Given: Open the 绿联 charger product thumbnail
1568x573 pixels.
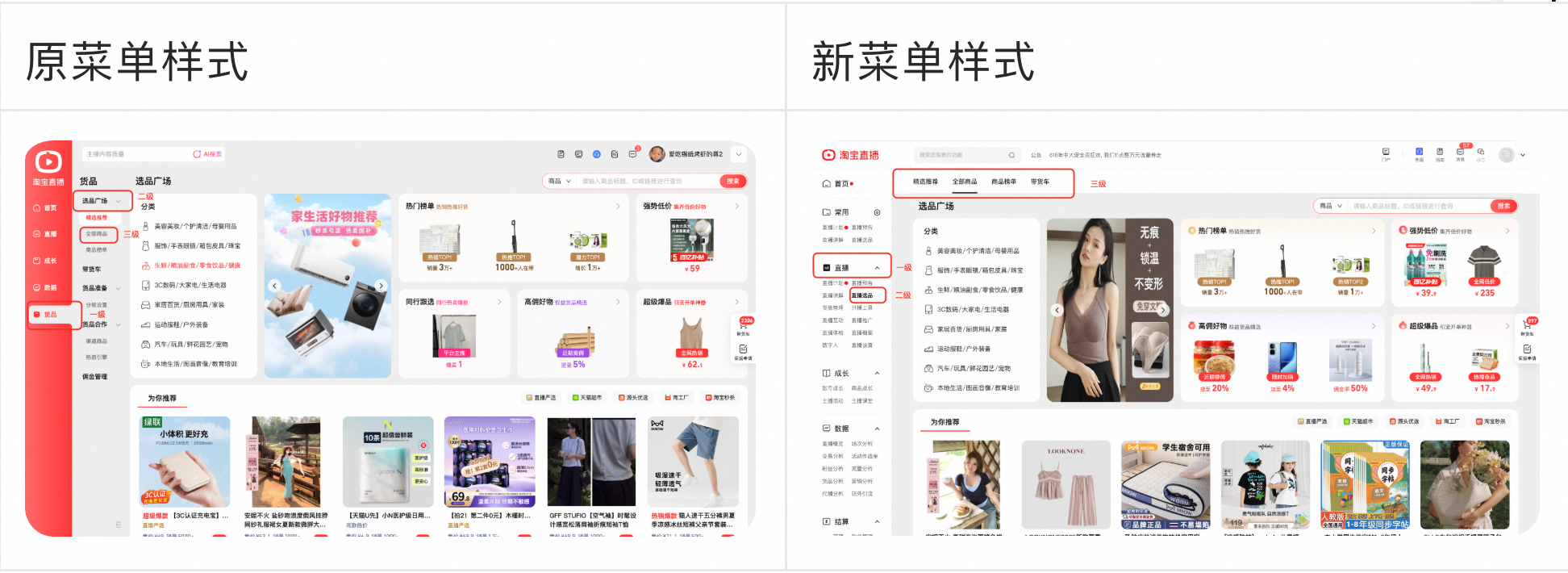Looking at the screenshot, I should [x=186, y=462].
